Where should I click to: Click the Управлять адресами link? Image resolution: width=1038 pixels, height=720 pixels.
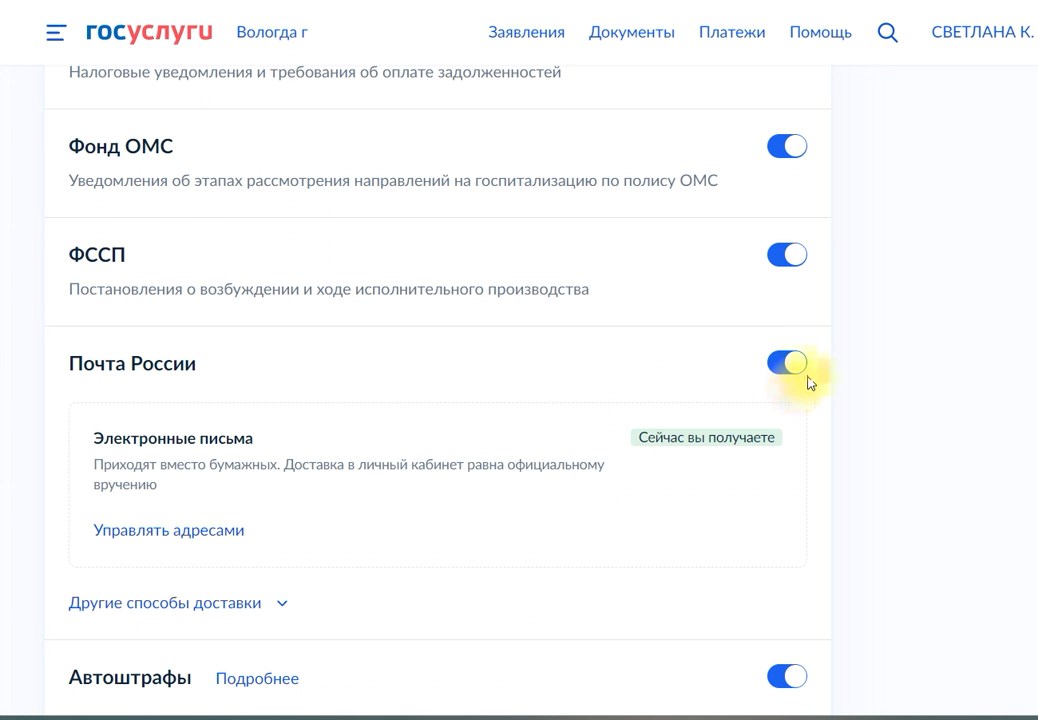(168, 530)
